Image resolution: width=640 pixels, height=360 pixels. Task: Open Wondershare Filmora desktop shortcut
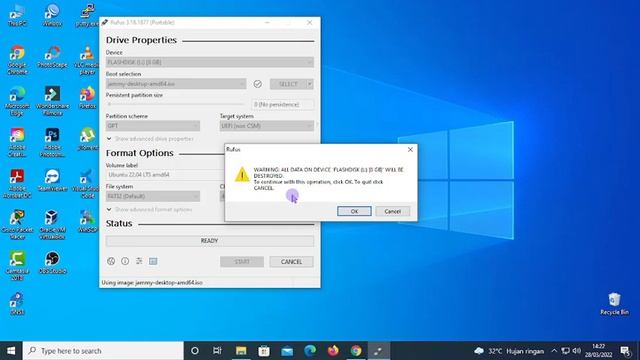click(x=52, y=101)
